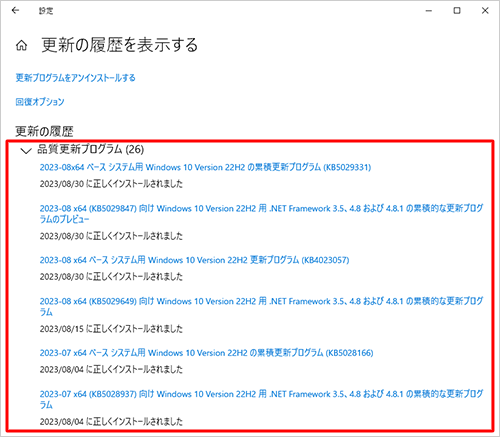The height and width of the screenshot is (437, 500).
Task: Select the 更新の履歴を表示する page title
Action: [120, 45]
